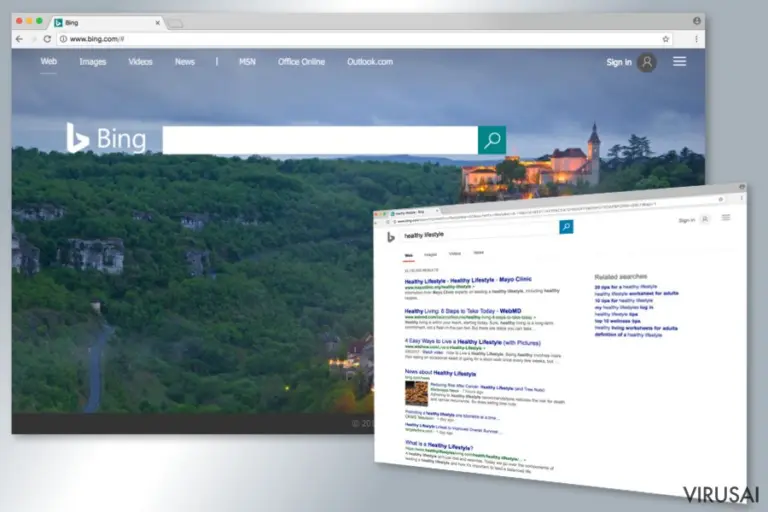Viewport: 768px width, 512px height.
Task: Open the Mayo Clinic Healthy Lifestyle result
Action: pos(468,280)
